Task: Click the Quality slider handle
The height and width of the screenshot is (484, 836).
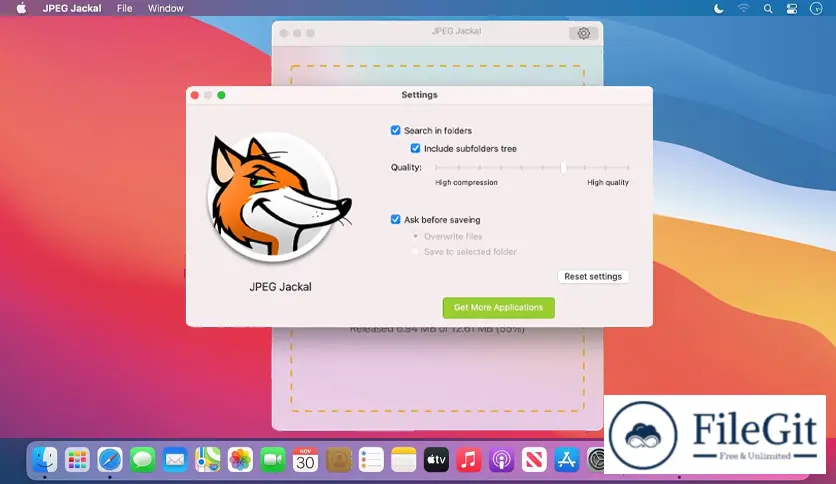Action: tap(563, 167)
